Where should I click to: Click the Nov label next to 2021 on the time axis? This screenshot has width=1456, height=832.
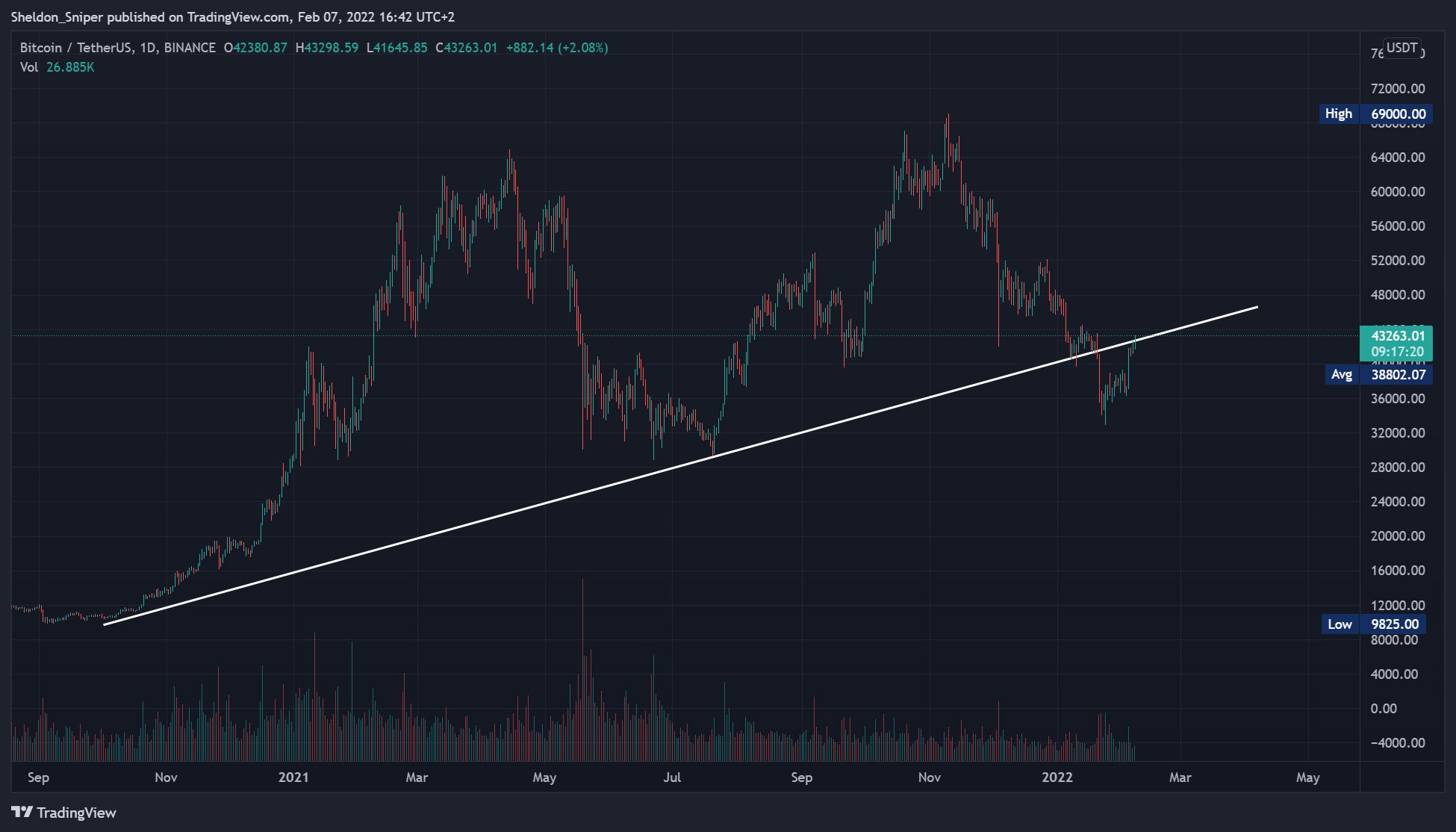(x=166, y=777)
